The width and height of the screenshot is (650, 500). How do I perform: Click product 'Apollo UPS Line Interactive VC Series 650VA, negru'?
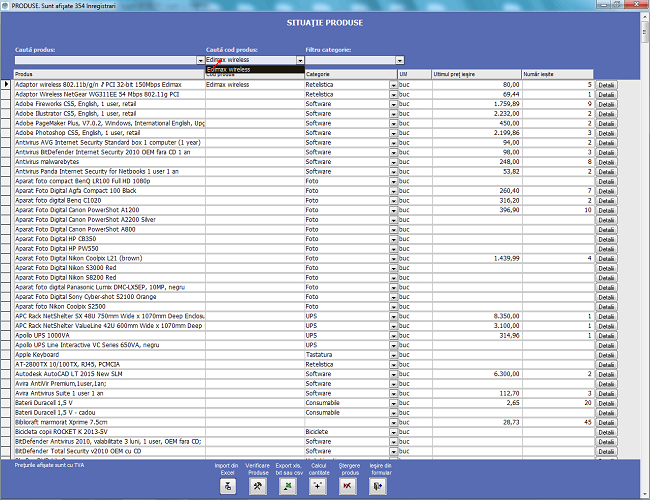(x=109, y=345)
